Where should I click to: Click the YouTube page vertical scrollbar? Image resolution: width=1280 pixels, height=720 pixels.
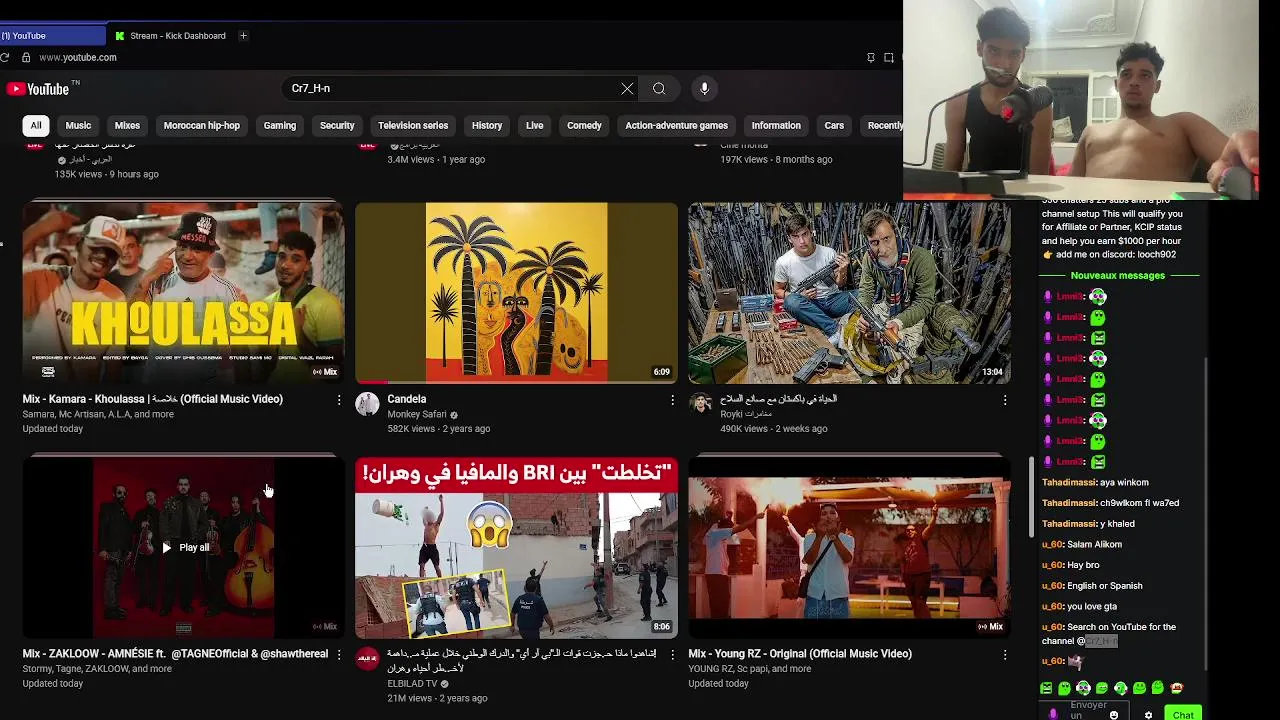point(1032,497)
